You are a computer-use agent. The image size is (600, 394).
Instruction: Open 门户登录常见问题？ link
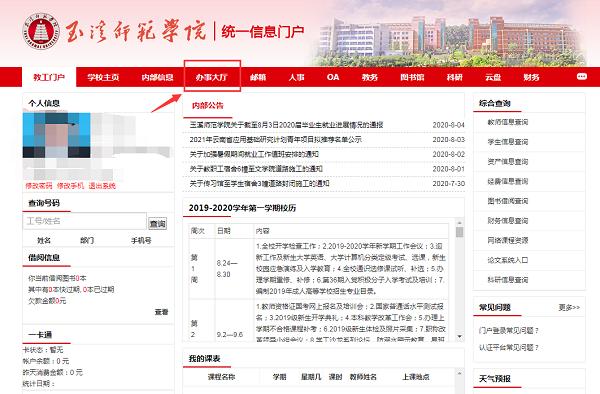point(509,331)
